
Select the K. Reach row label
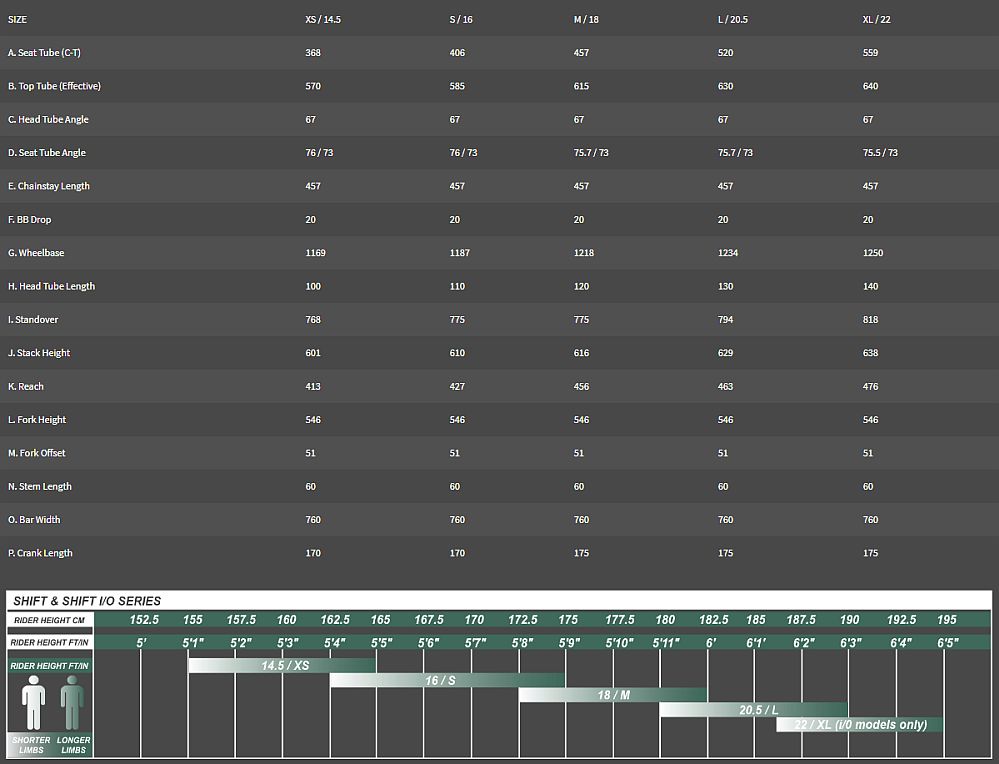[x=25, y=386]
